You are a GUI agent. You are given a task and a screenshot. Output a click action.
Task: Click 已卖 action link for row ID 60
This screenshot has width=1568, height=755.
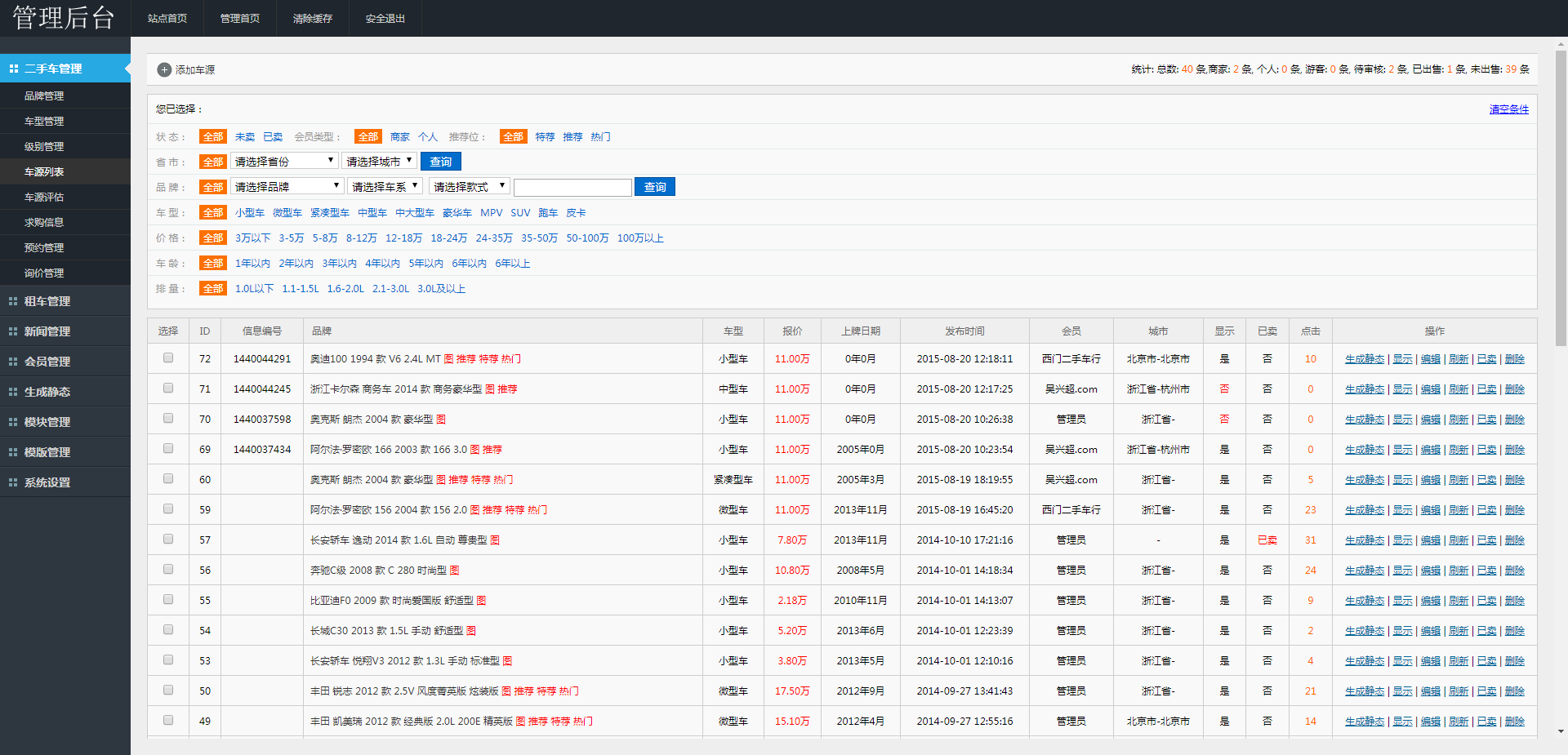(1486, 480)
